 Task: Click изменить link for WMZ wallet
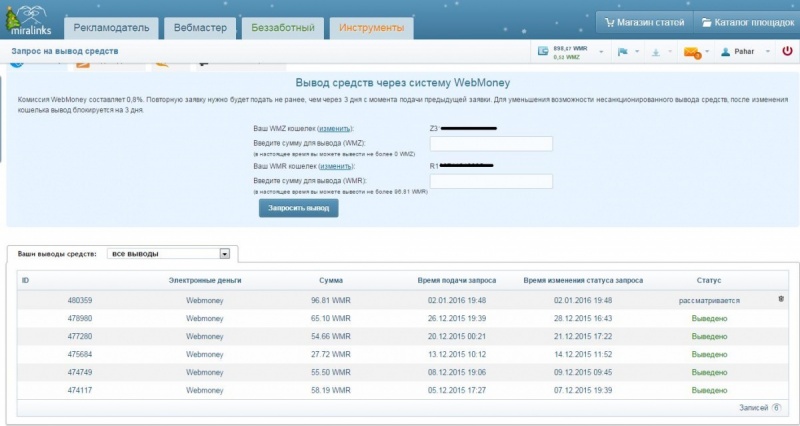point(335,129)
